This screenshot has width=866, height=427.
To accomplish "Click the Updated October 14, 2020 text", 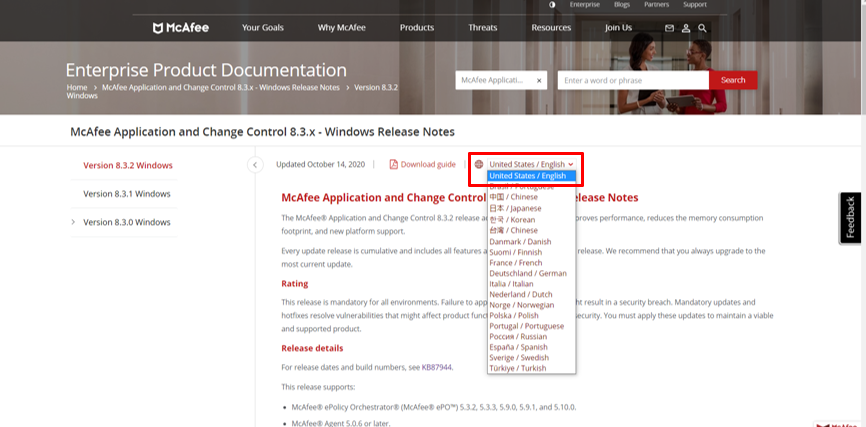I will [x=320, y=164].
